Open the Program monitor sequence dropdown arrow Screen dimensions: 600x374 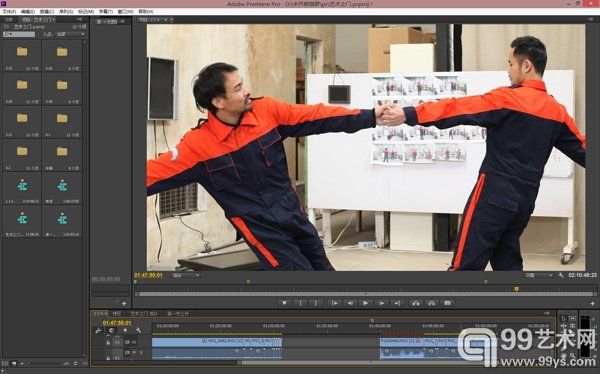coord(165,20)
